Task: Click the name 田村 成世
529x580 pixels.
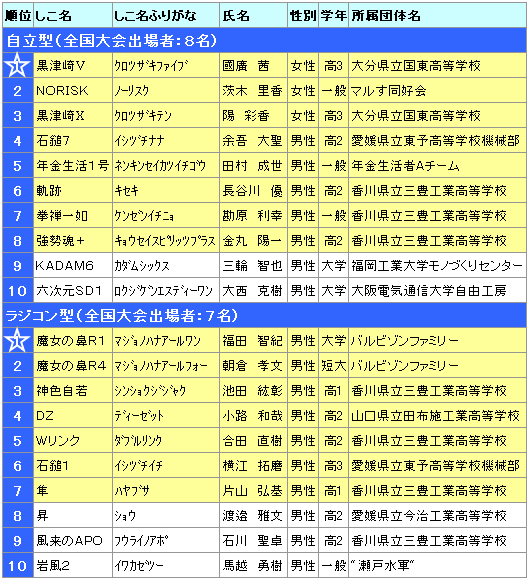Action: tap(252, 166)
